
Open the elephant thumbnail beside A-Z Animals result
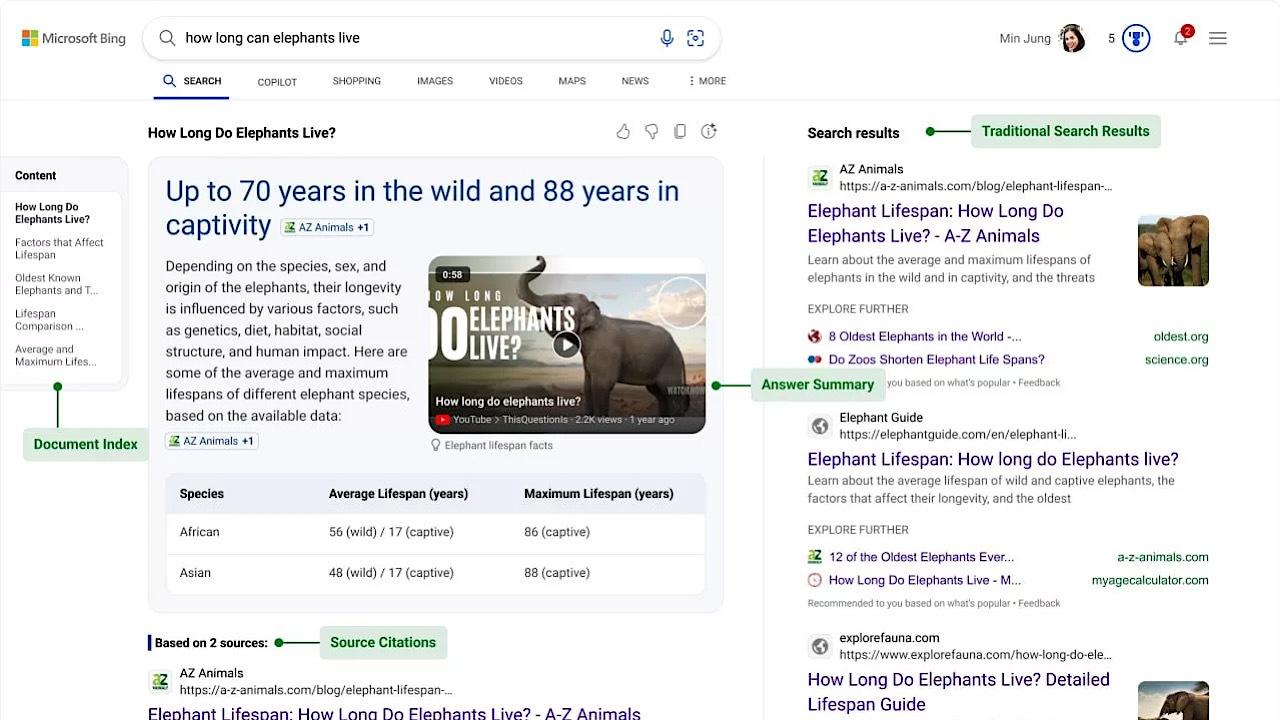(1173, 251)
